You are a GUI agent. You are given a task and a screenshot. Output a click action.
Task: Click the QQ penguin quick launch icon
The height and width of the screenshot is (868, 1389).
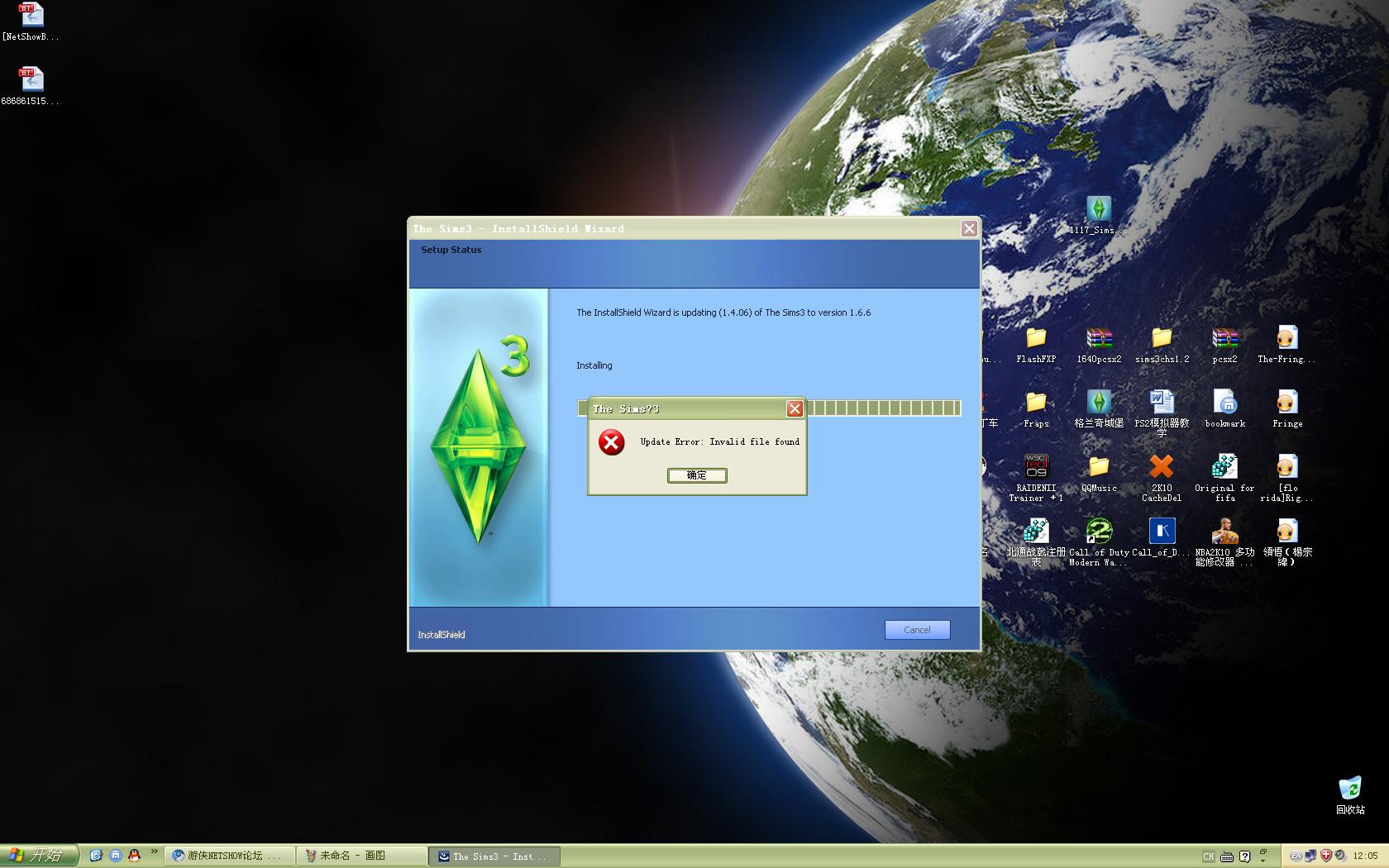click(134, 856)
